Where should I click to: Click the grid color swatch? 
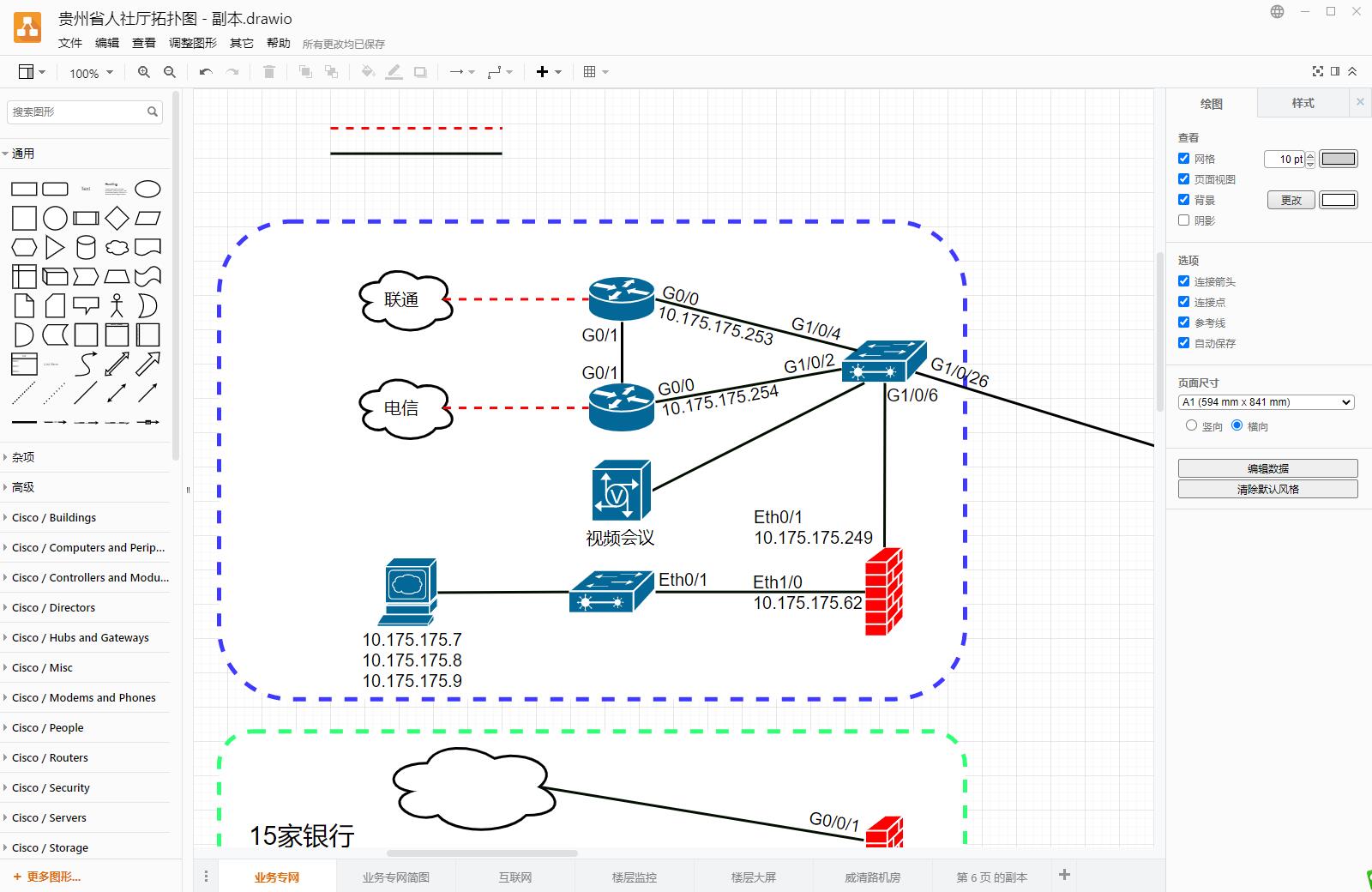coord(1338,159)
